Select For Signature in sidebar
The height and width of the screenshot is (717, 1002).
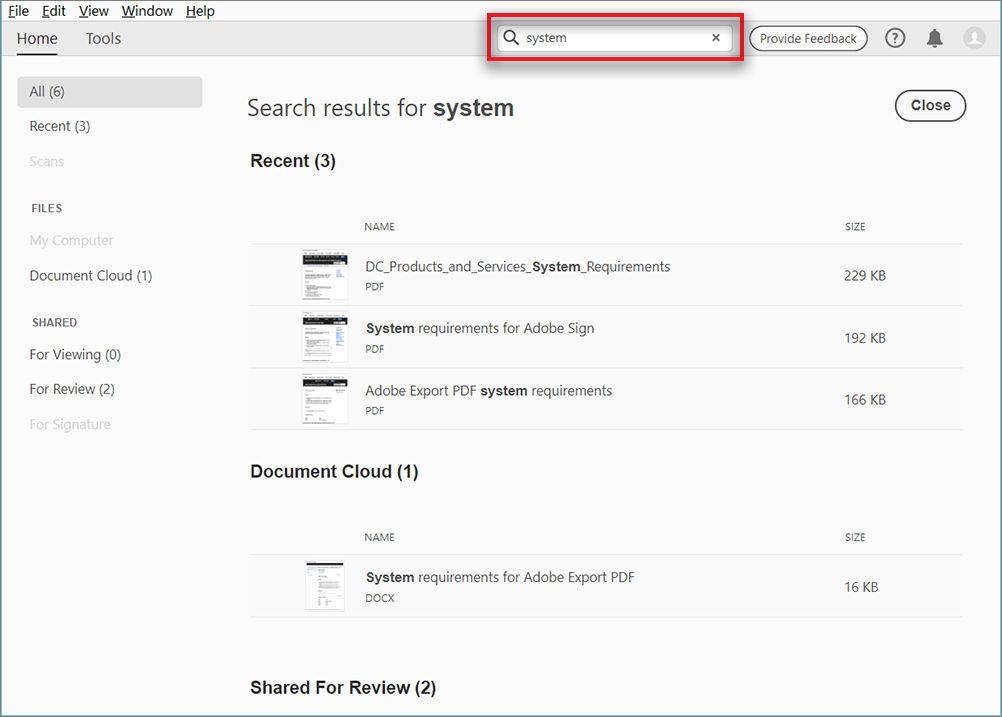coord(70,424)
